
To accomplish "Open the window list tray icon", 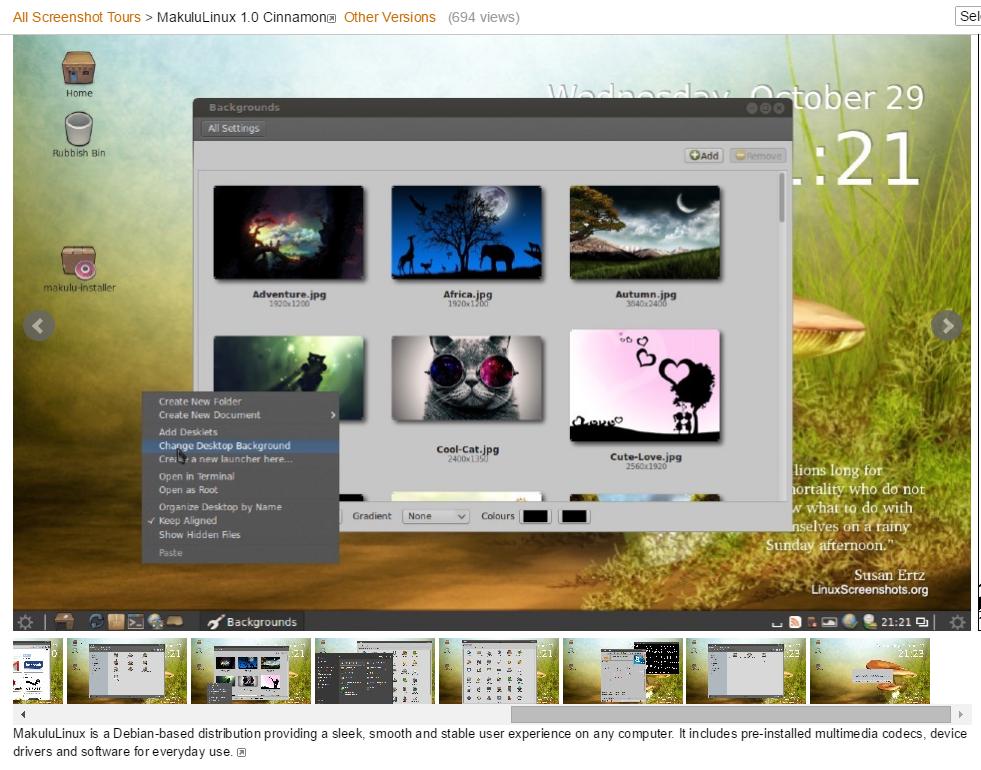I will tap(922, 622).
